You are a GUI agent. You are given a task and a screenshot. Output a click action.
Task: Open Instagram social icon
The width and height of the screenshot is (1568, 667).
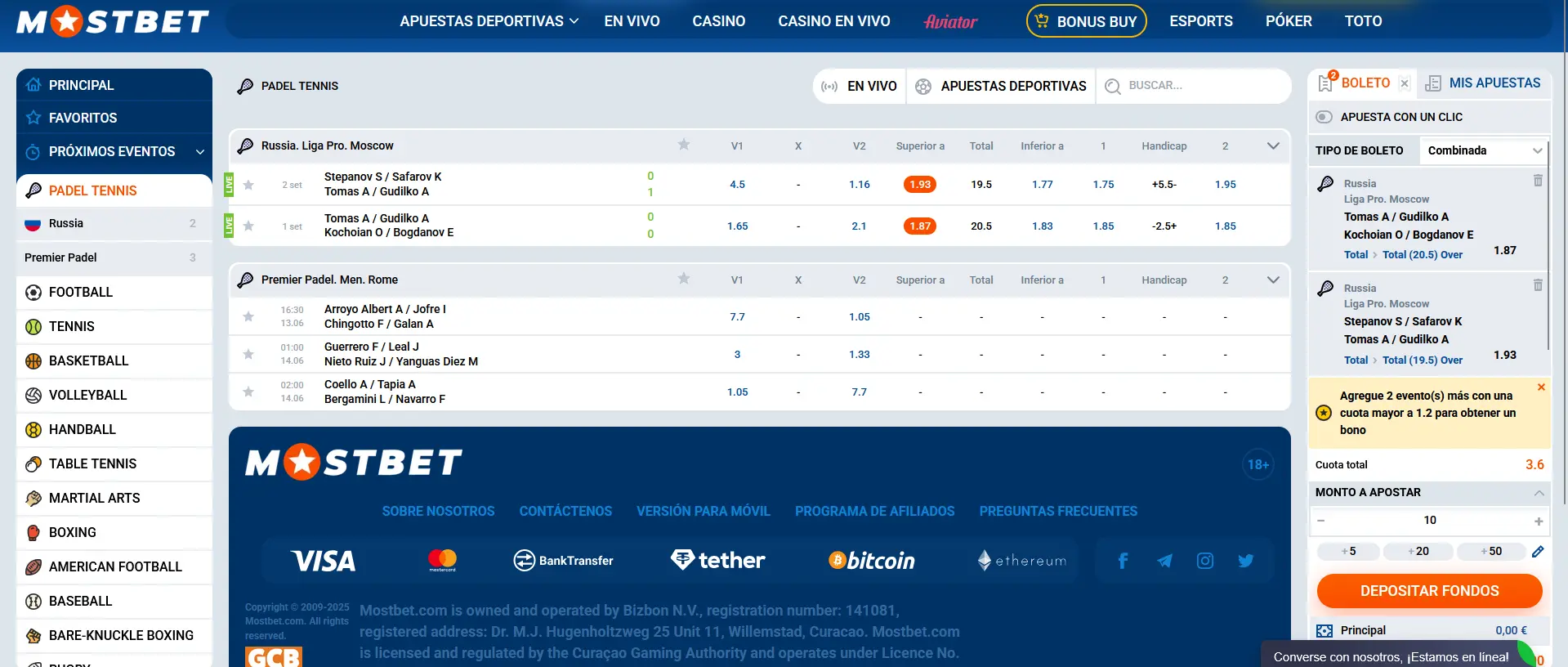click(1204, 561)
